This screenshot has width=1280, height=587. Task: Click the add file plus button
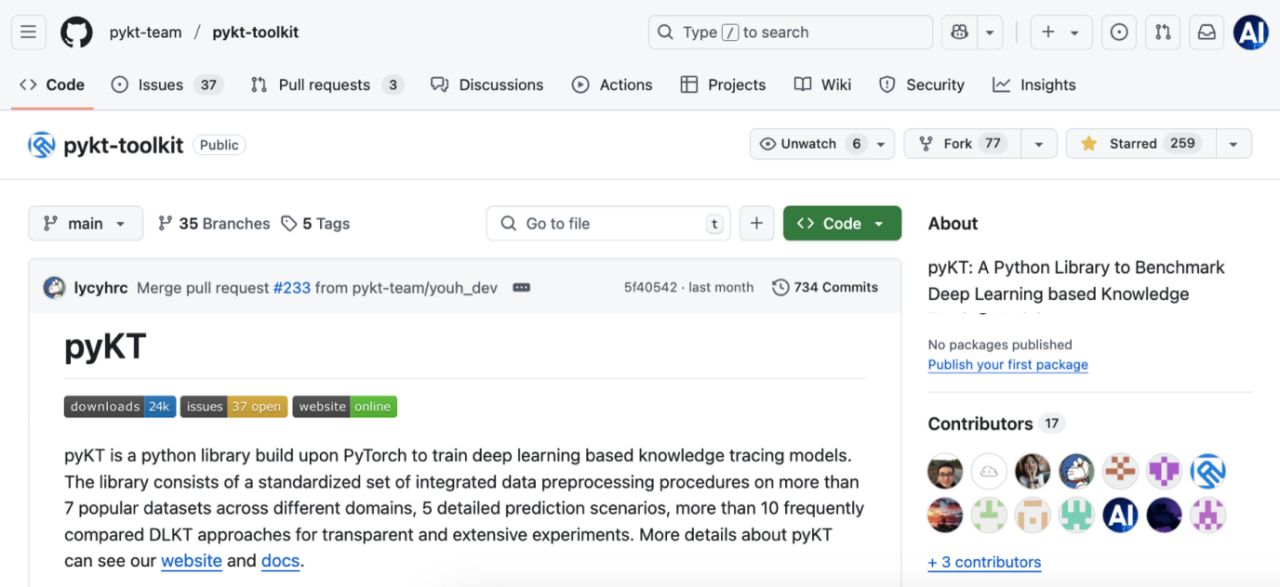coord(756,224)
